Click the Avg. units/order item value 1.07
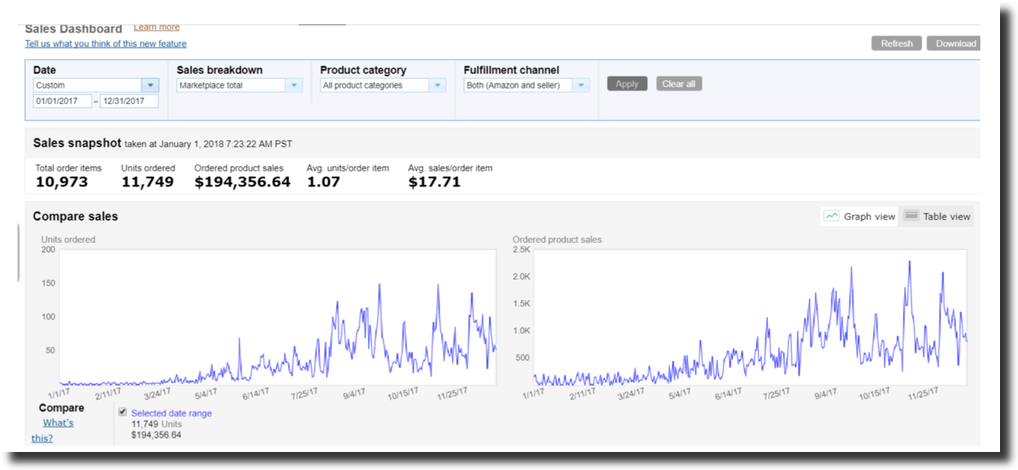Screen dimensions: 1018x470 click(x=323, y=182)
